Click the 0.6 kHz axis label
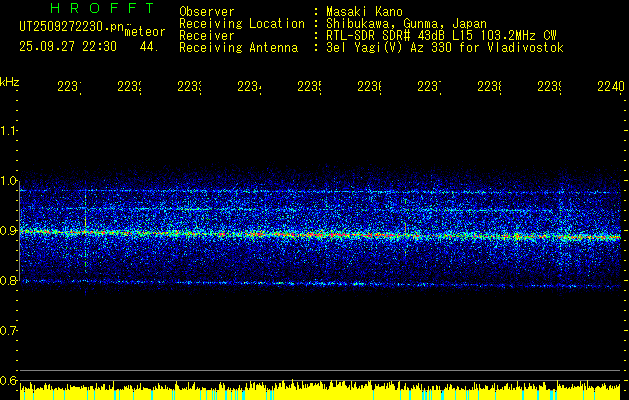 [9, 380]
